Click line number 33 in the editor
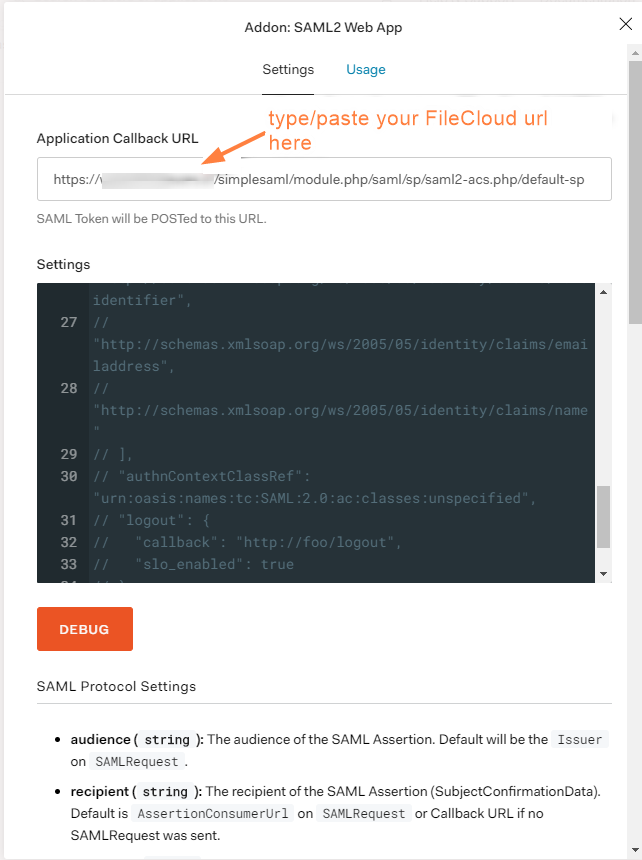The height and width of the screenshot is (860, 642). point(67,563)
